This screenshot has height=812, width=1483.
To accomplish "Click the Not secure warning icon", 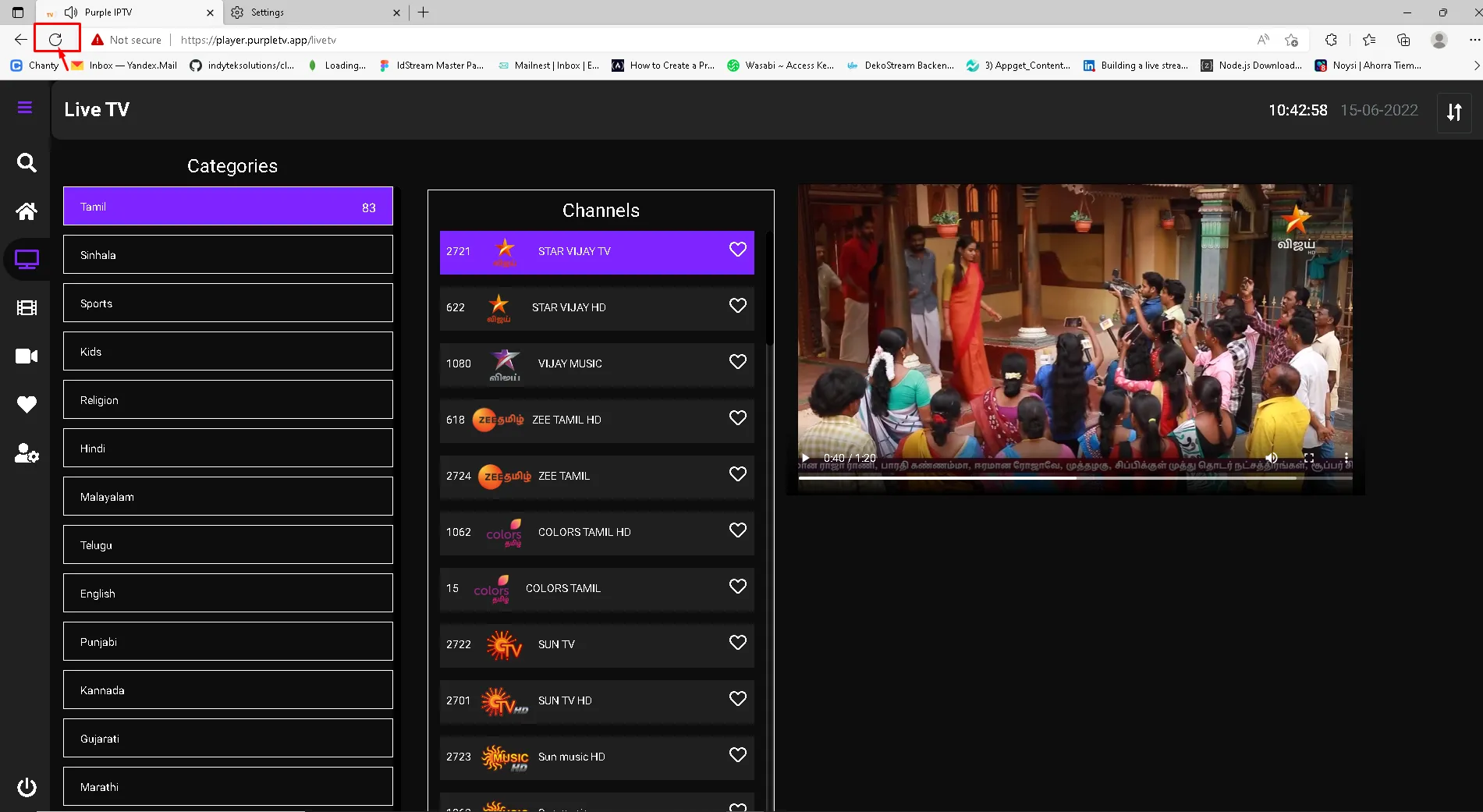I will (98, 40).
